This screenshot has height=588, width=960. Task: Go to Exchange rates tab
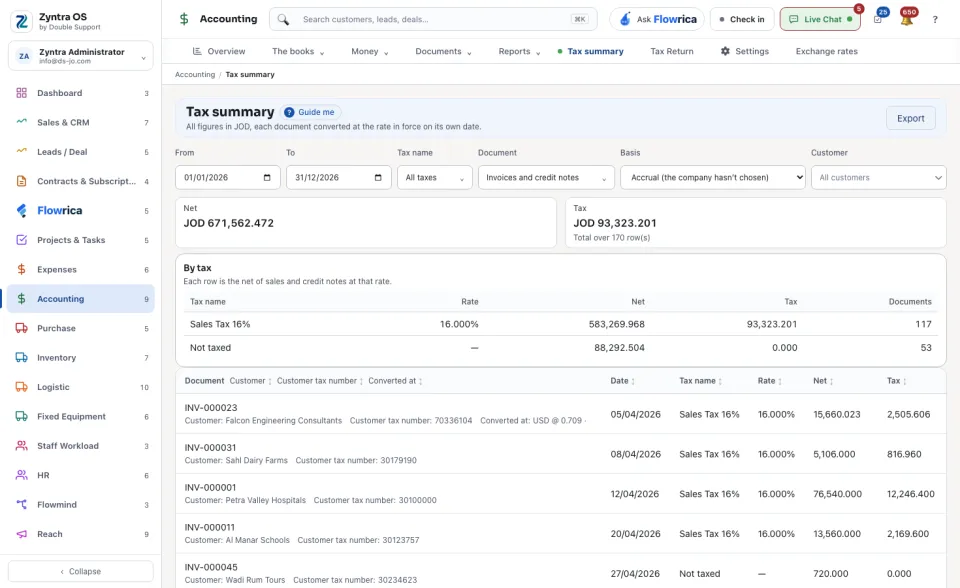coord(827,51)
